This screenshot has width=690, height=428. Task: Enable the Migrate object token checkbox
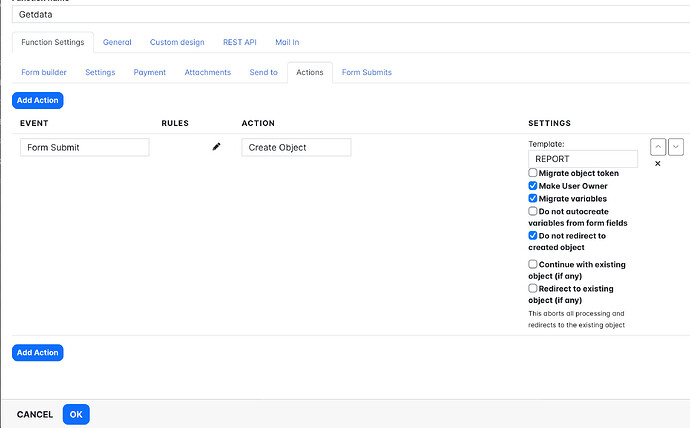533,173
